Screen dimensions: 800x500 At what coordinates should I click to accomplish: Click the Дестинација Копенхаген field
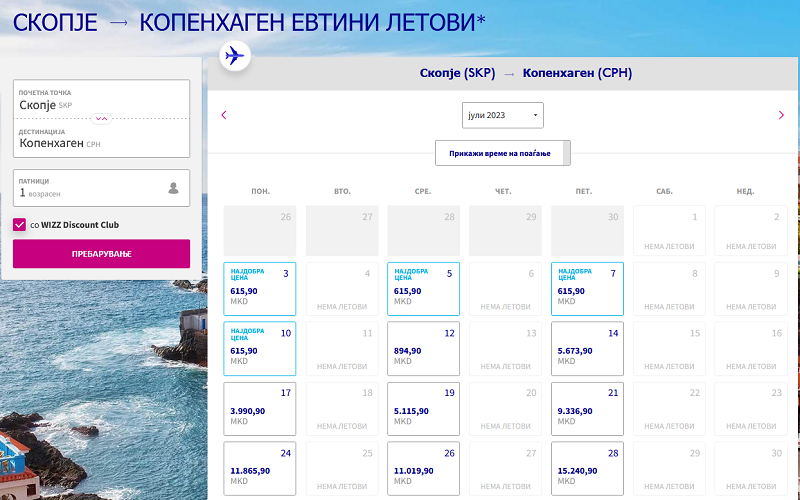click(x=100, y=138)
